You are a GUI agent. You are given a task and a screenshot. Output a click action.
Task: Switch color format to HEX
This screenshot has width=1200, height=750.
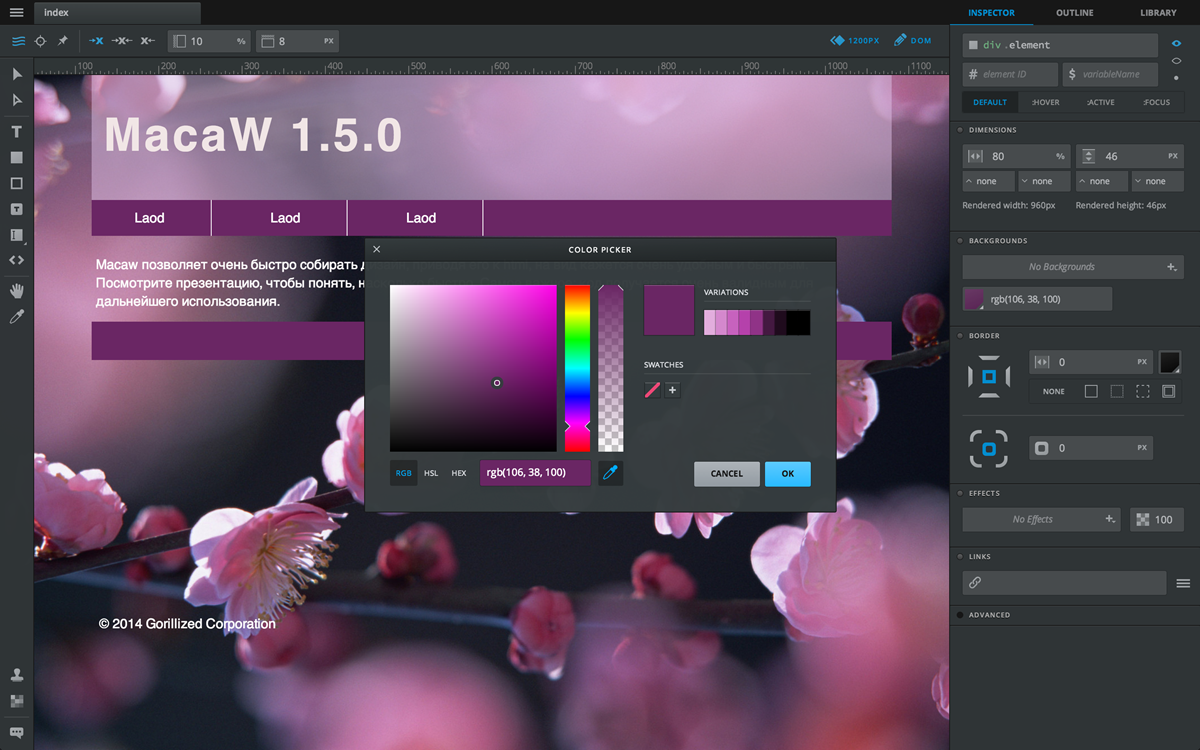[459, 473]
